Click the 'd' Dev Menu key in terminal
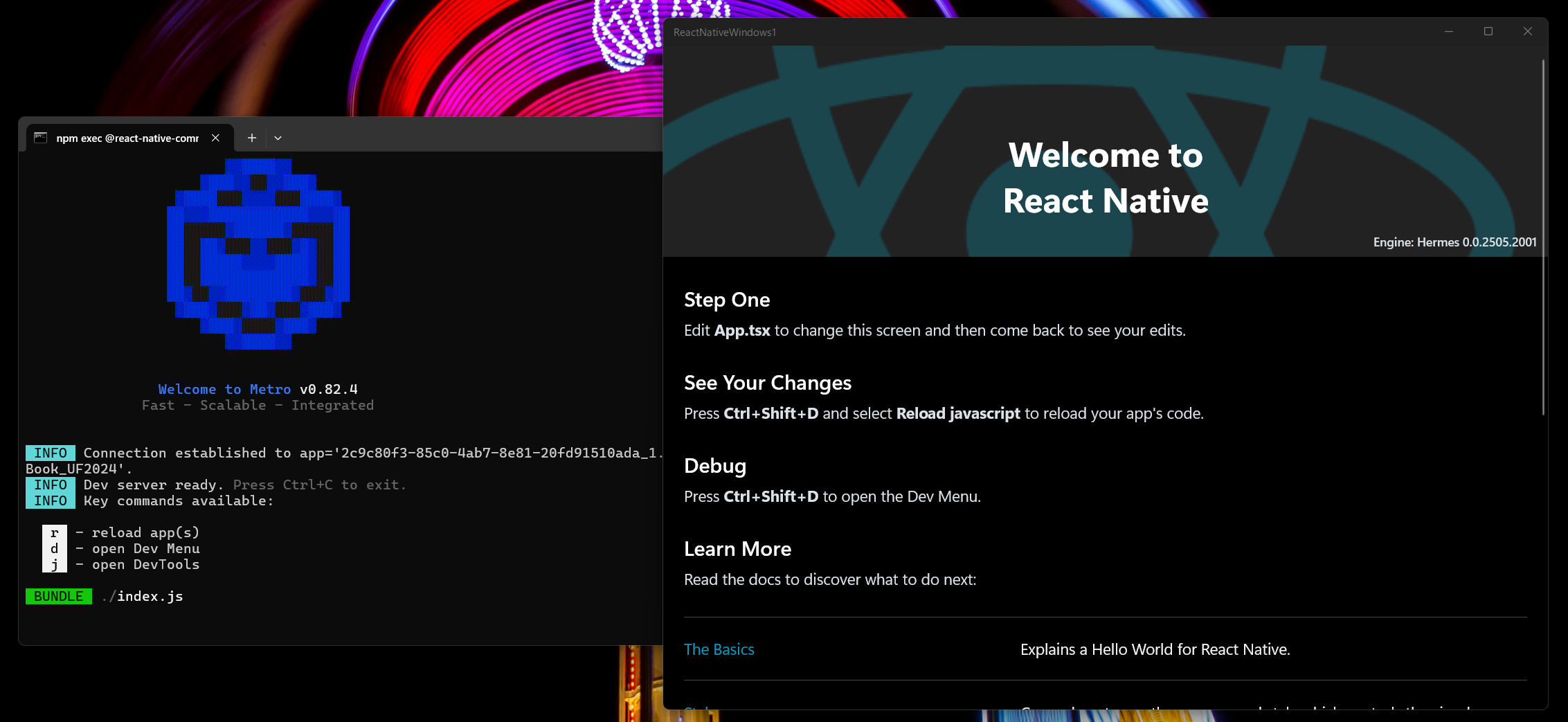Viewport: 1568px width, 722px height. pyautogui.click(x=55, y=549)
